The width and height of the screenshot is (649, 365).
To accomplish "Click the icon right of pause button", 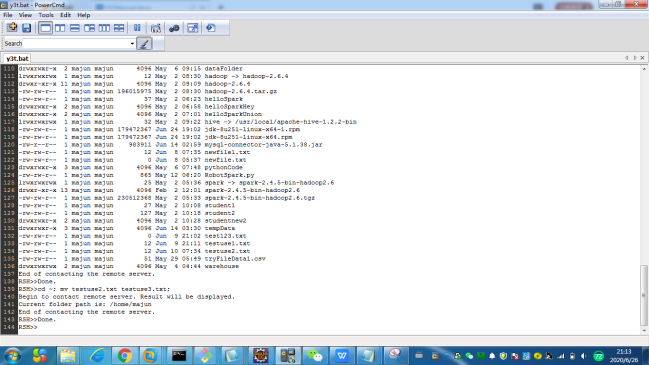I will coord(156,28).
